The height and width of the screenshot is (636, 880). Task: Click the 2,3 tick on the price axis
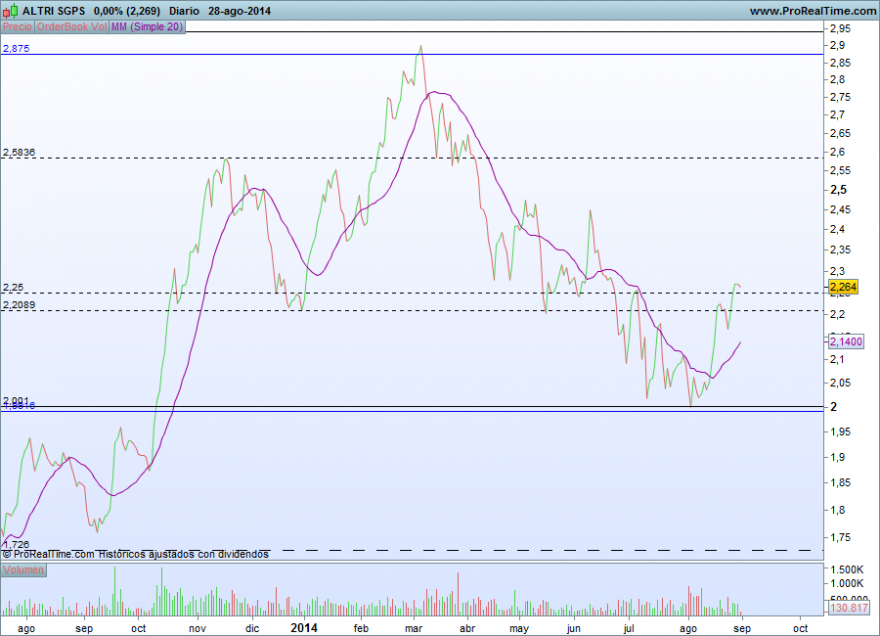point(837,271)
